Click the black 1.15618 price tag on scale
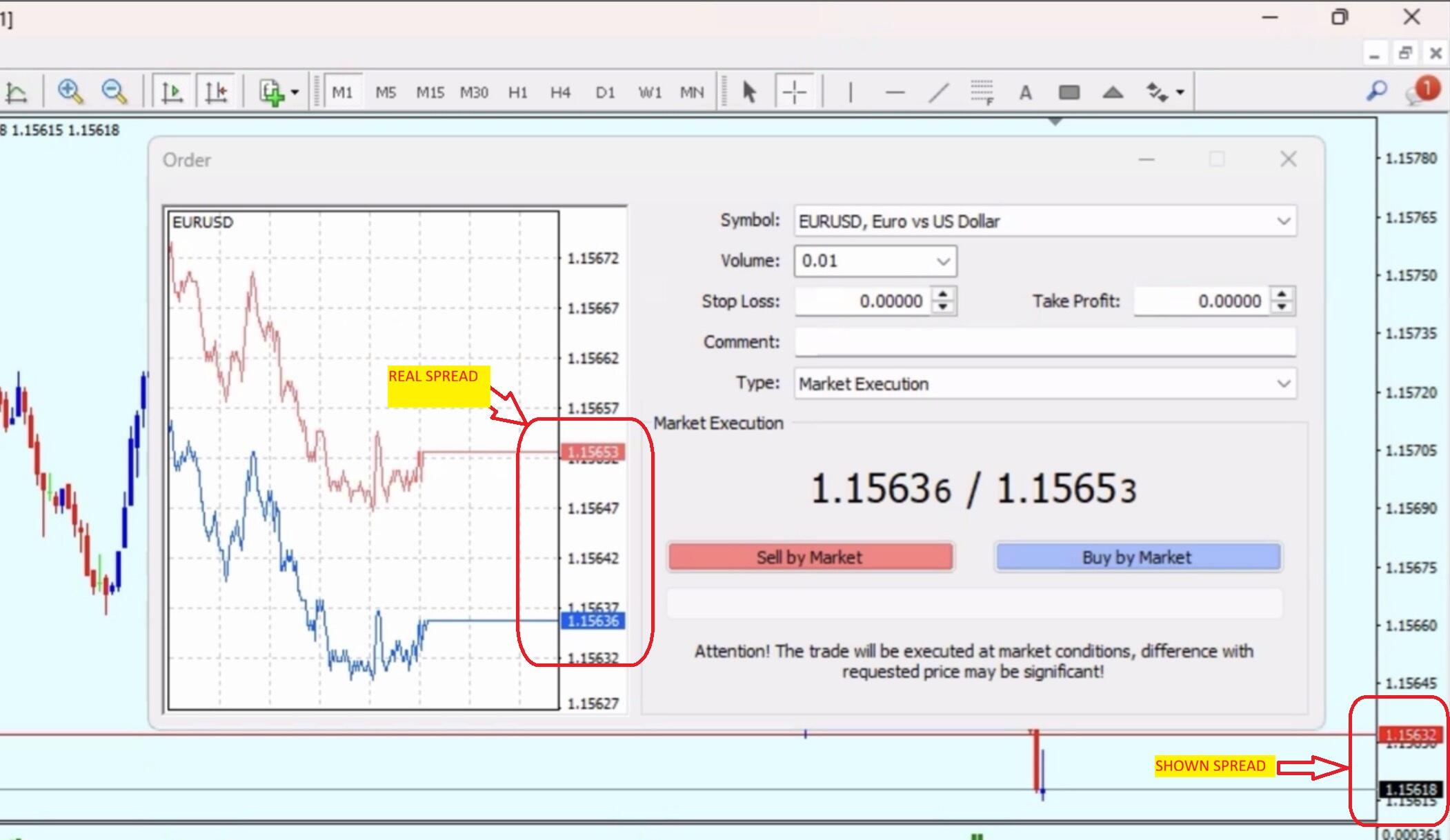Screen dimensions: 1450x840 (x=1410, y=789)
